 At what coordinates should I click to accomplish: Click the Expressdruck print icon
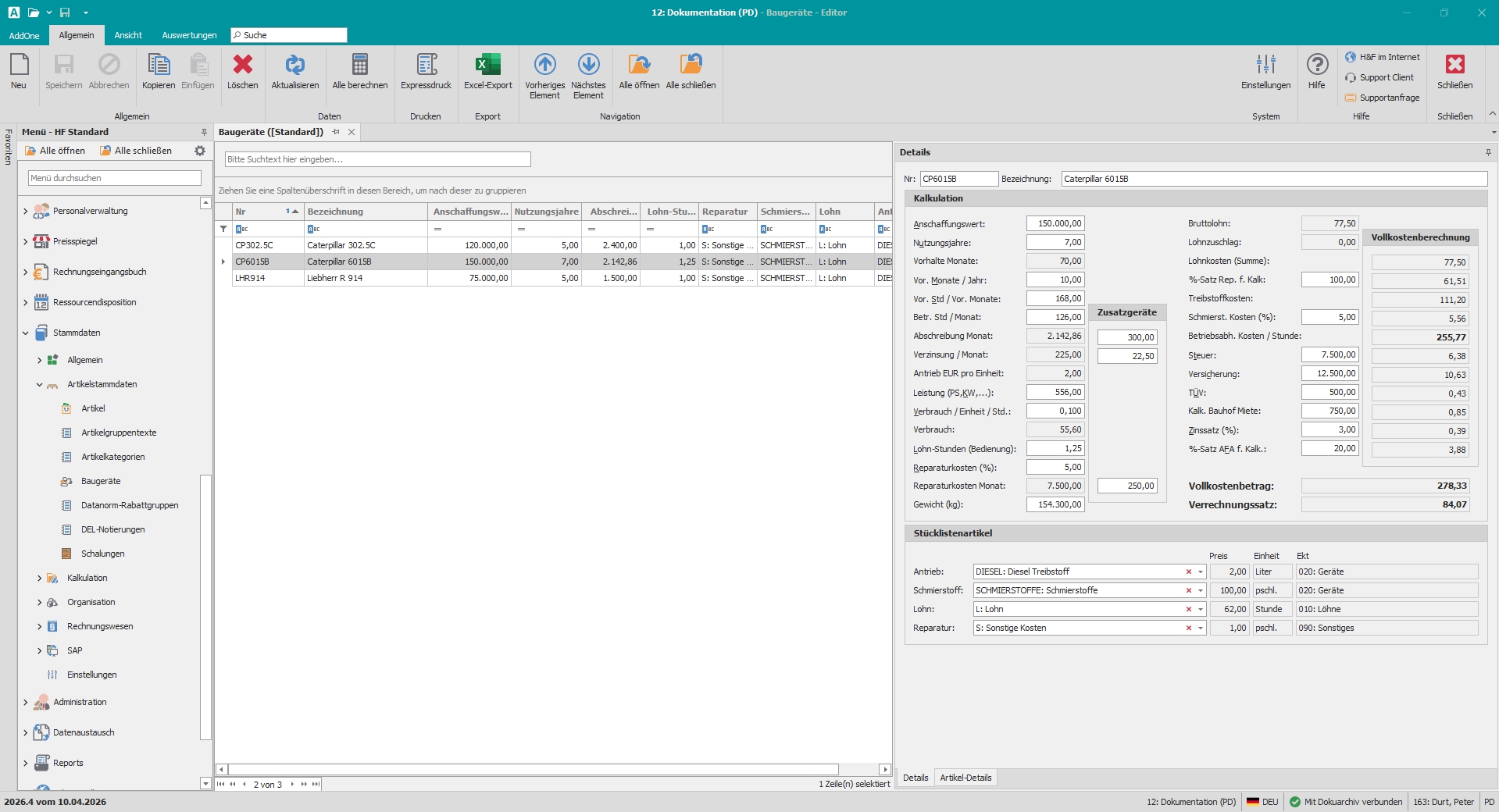coord(426,65)
